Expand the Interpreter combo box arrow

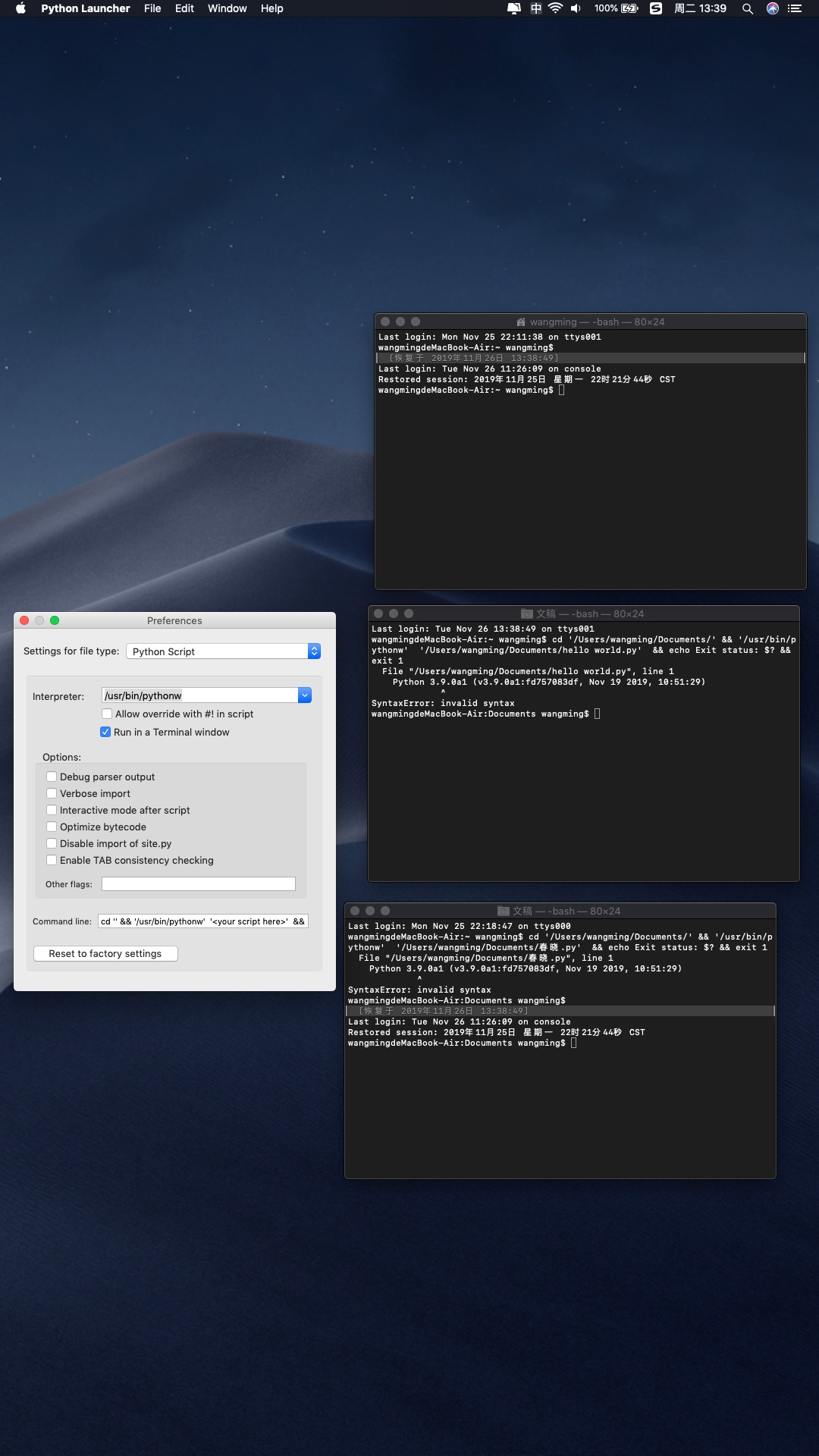(x=305, y=695)
